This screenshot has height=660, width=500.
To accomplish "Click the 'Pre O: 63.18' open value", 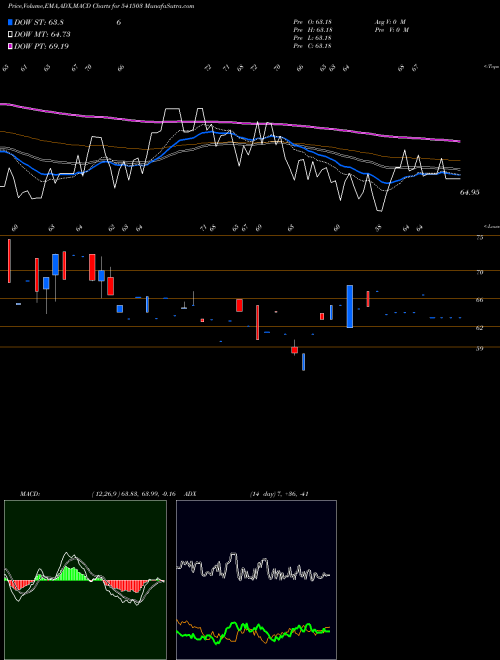I will (313, 21).
